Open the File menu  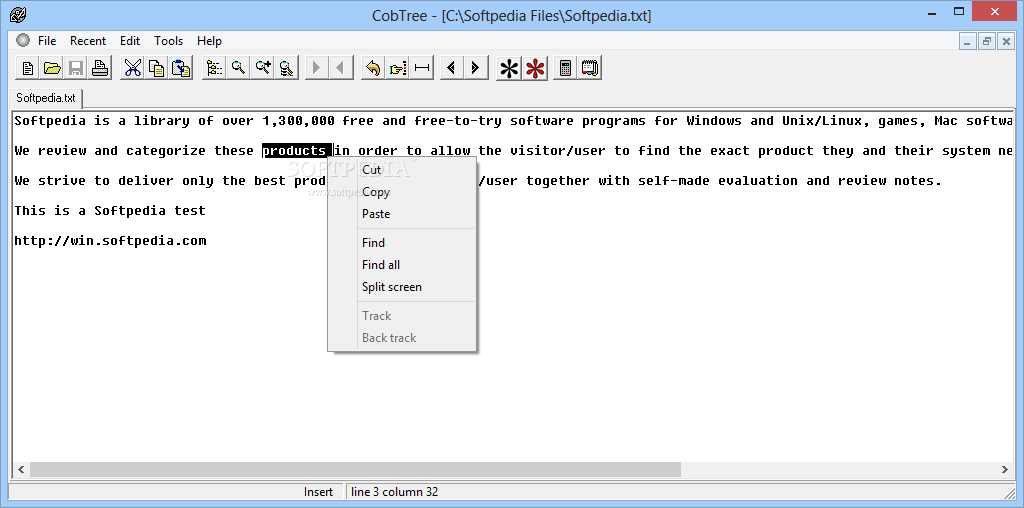(x=47, y=40)
